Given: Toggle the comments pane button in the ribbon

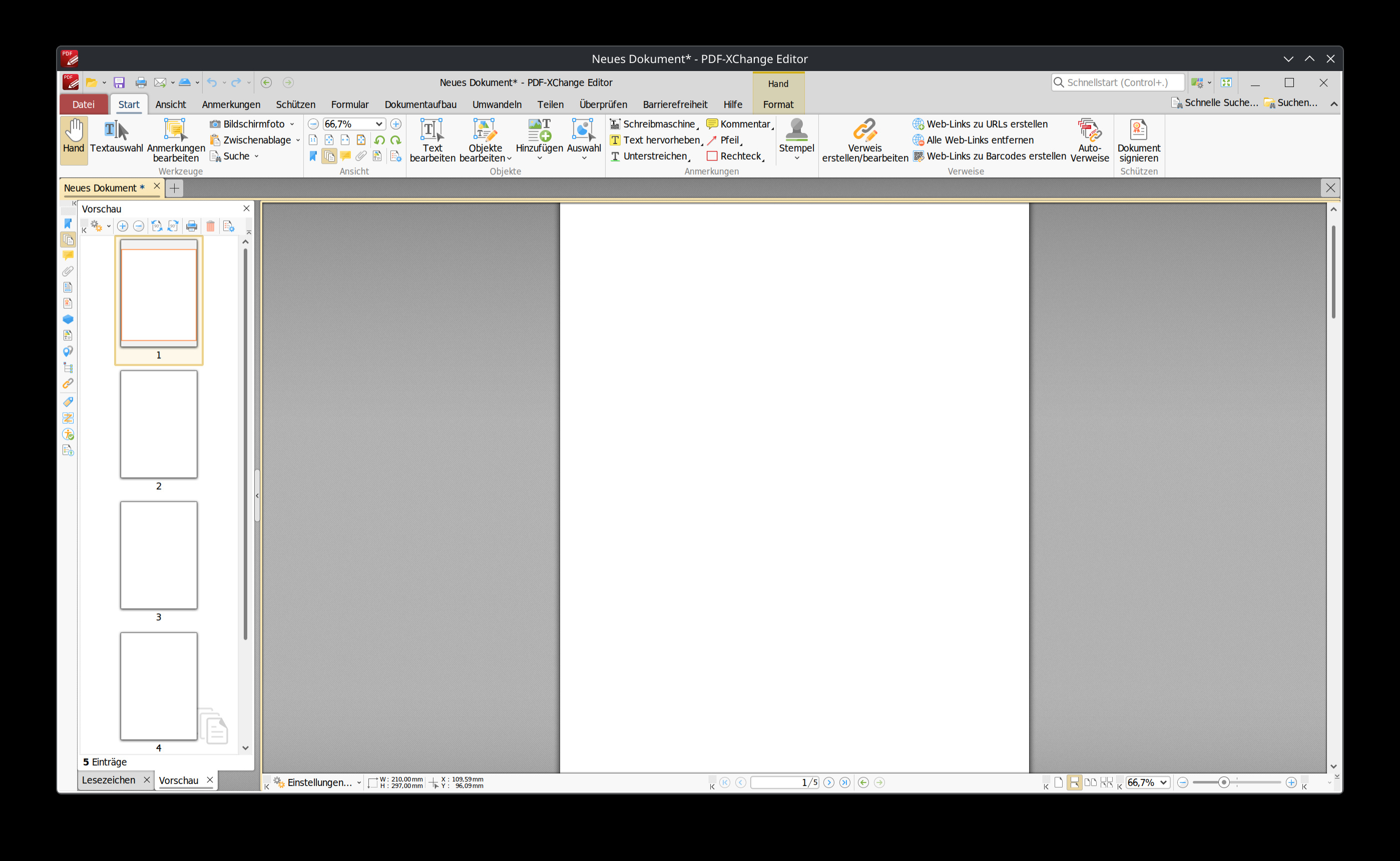Looking at the screenshot, I should tap(345, 156).
